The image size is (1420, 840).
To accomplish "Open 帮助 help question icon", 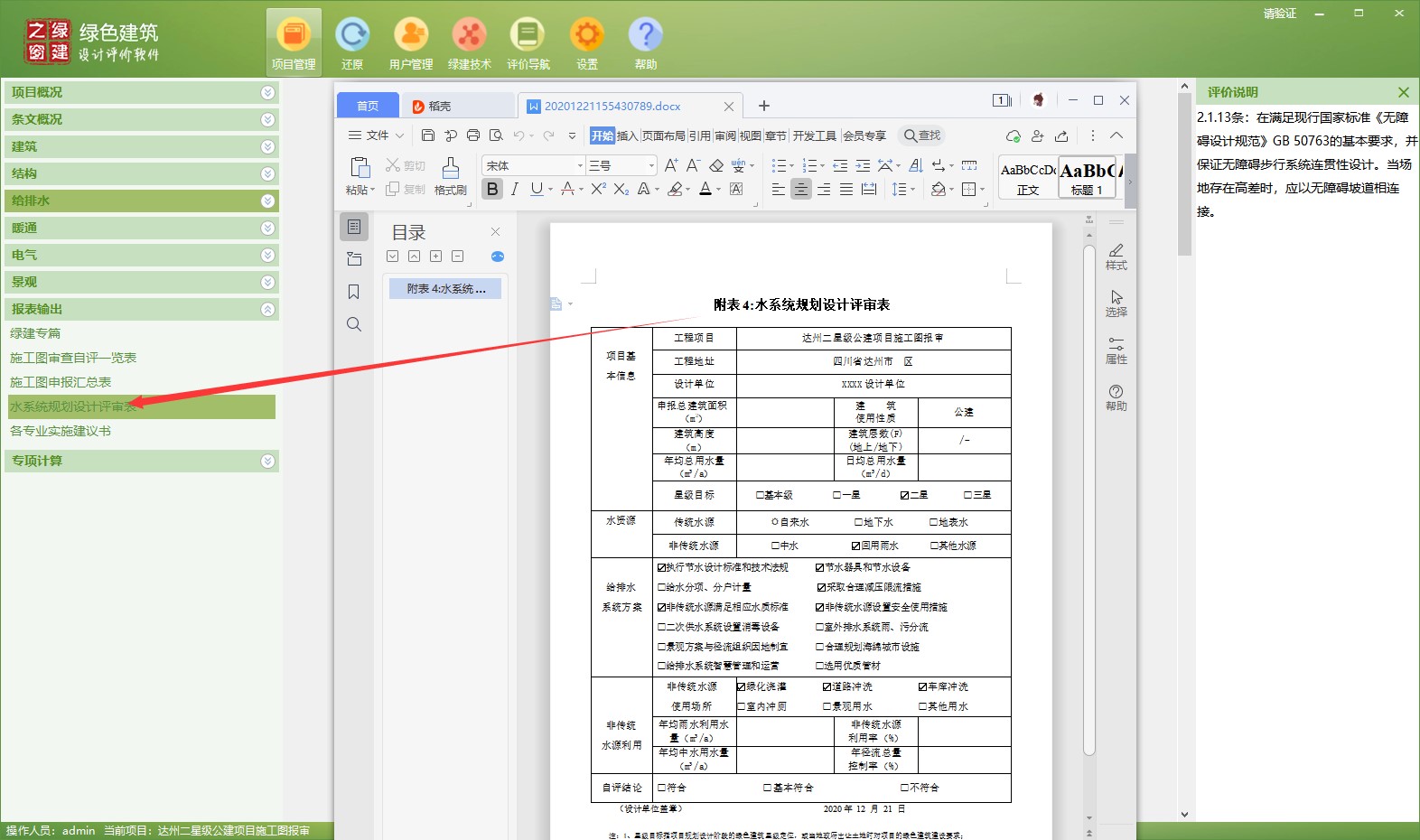I will [646, 42].
